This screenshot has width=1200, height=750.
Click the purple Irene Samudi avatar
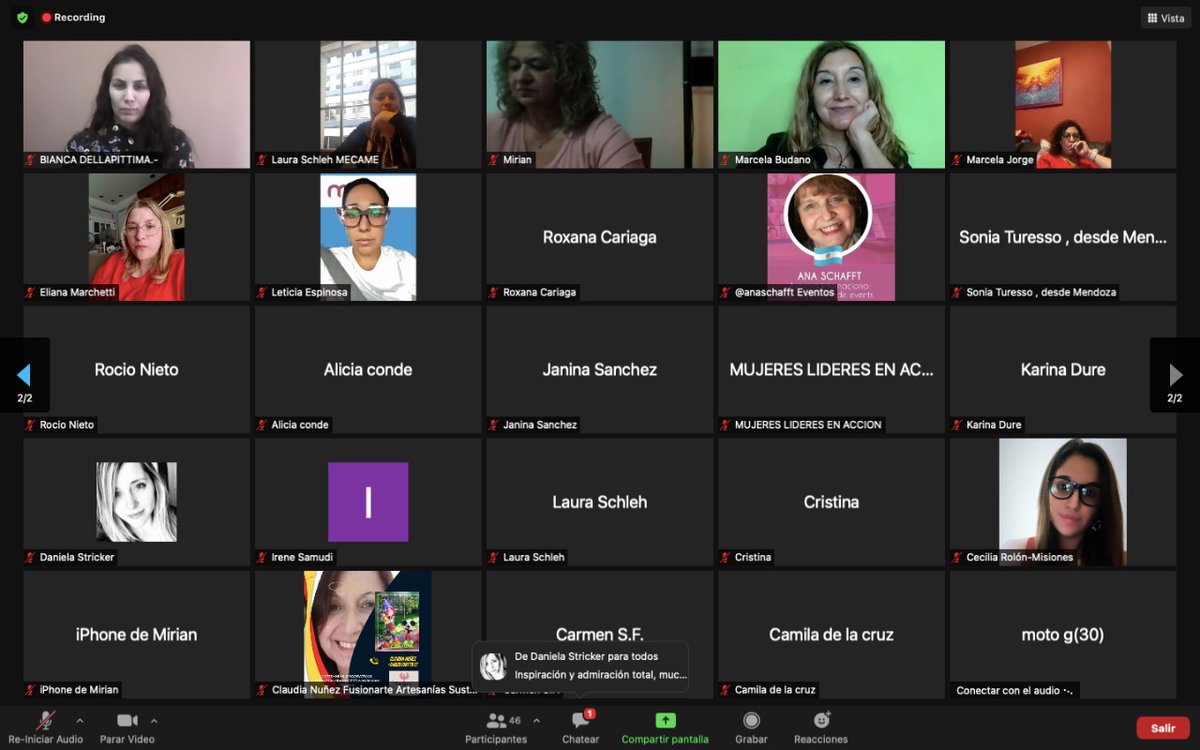(368, 502)
